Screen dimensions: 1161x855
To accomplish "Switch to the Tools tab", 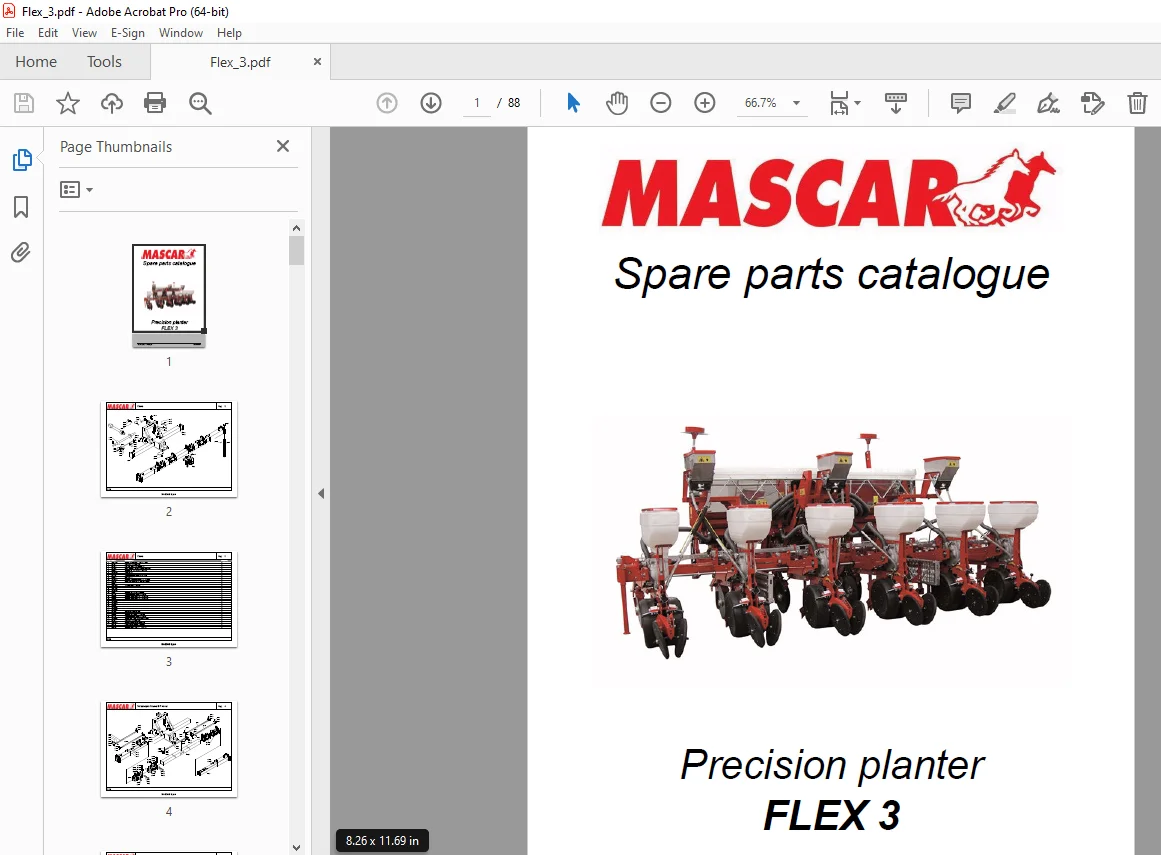I will pyautogui.click(x=104, y=61).
